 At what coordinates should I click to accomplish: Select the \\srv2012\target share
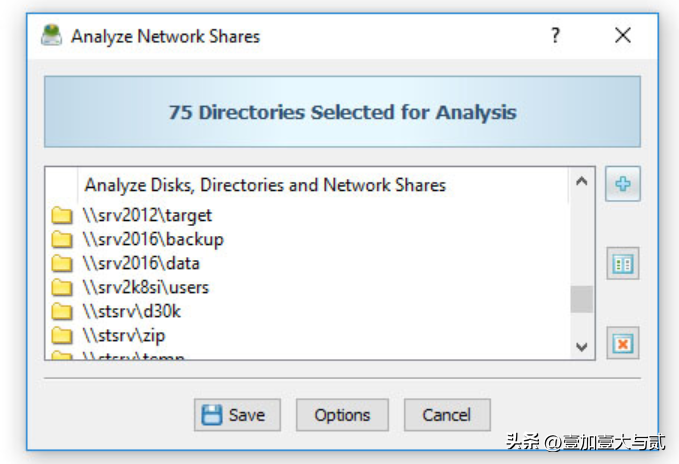[147, 216]
